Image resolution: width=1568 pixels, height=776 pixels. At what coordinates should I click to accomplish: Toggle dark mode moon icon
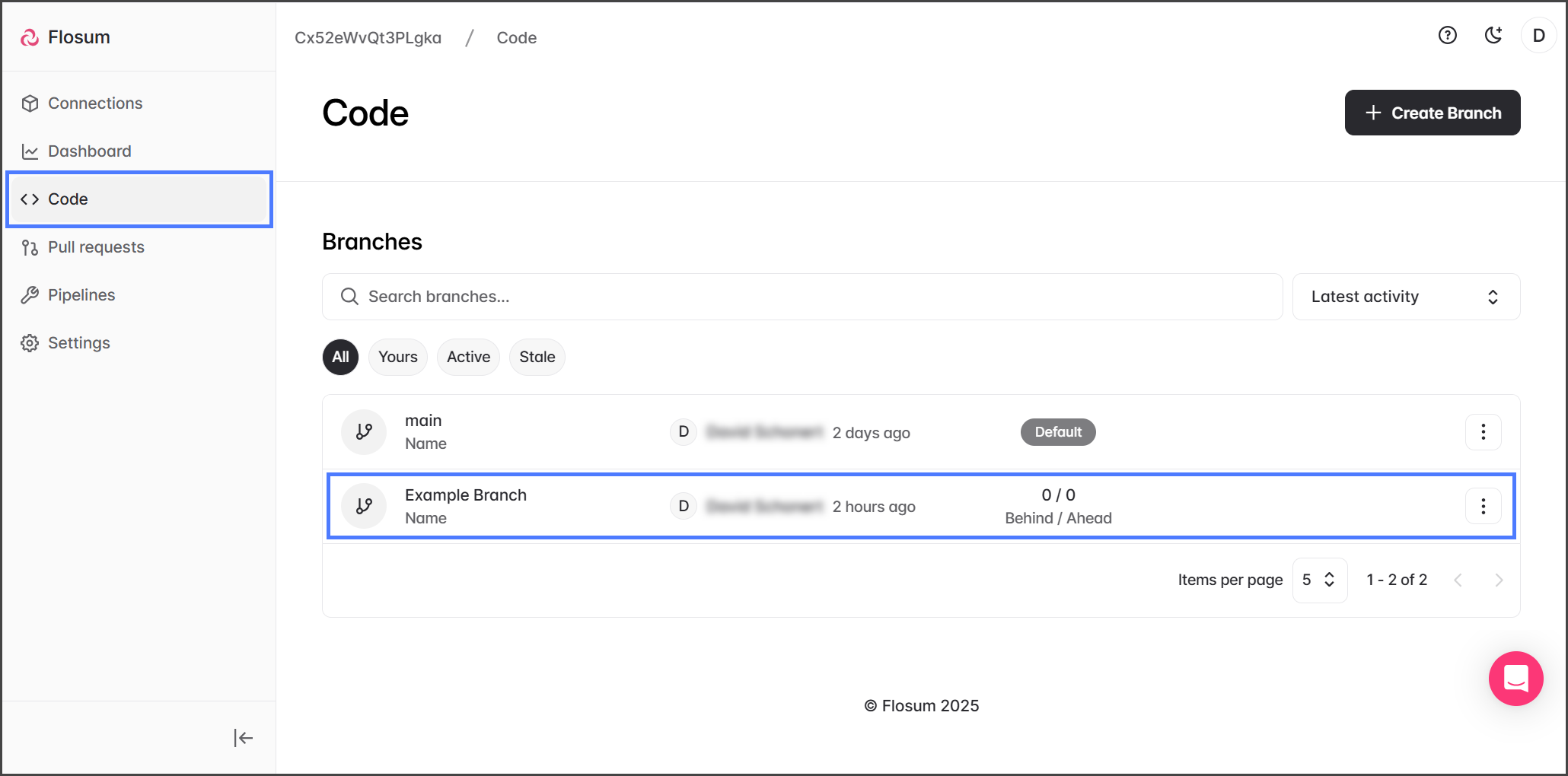pyautogui.click(x=1493, y=36)
